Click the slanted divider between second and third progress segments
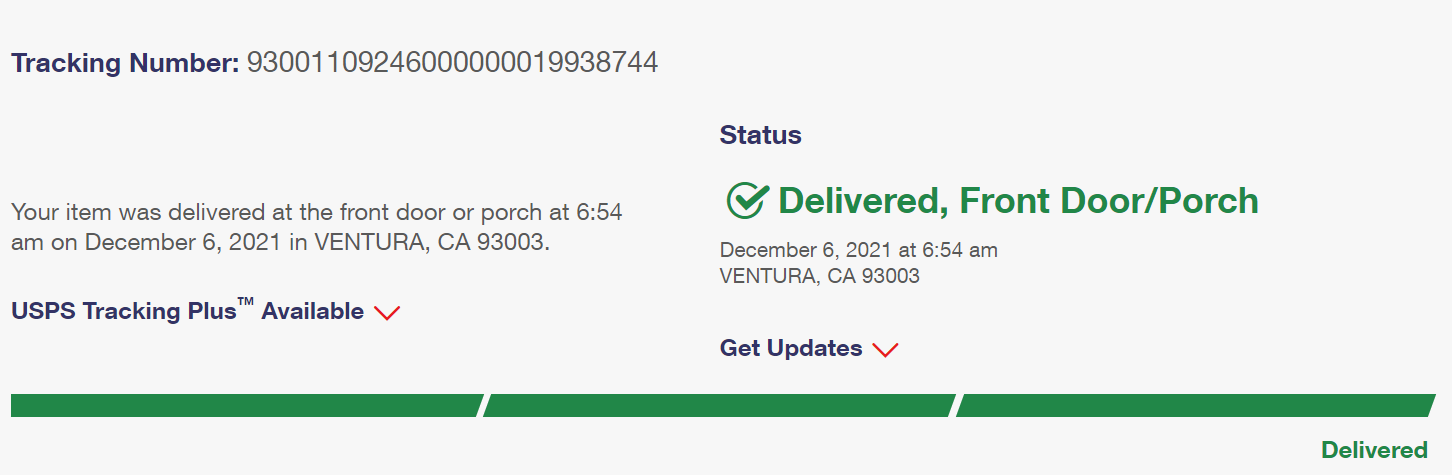This screenshot has height=475, width=1452. (956, 405)
